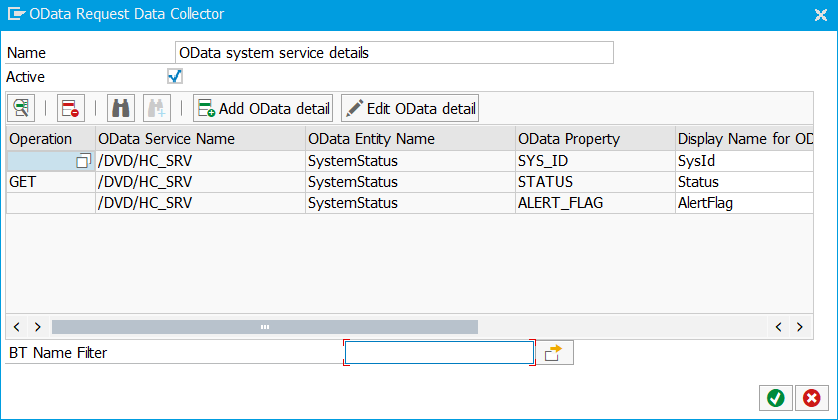Click the delete row toolbar icon
The height and width of the screenshot is (420, 838).
(x=71, y=108)
